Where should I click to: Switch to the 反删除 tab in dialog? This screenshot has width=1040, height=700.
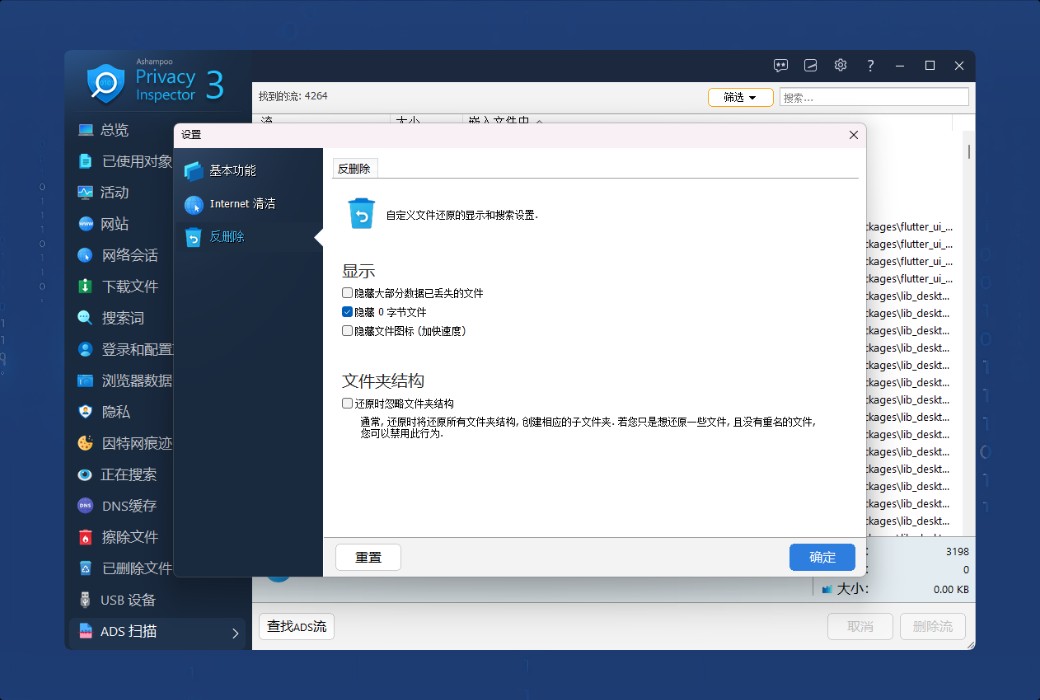pos(354,169)
